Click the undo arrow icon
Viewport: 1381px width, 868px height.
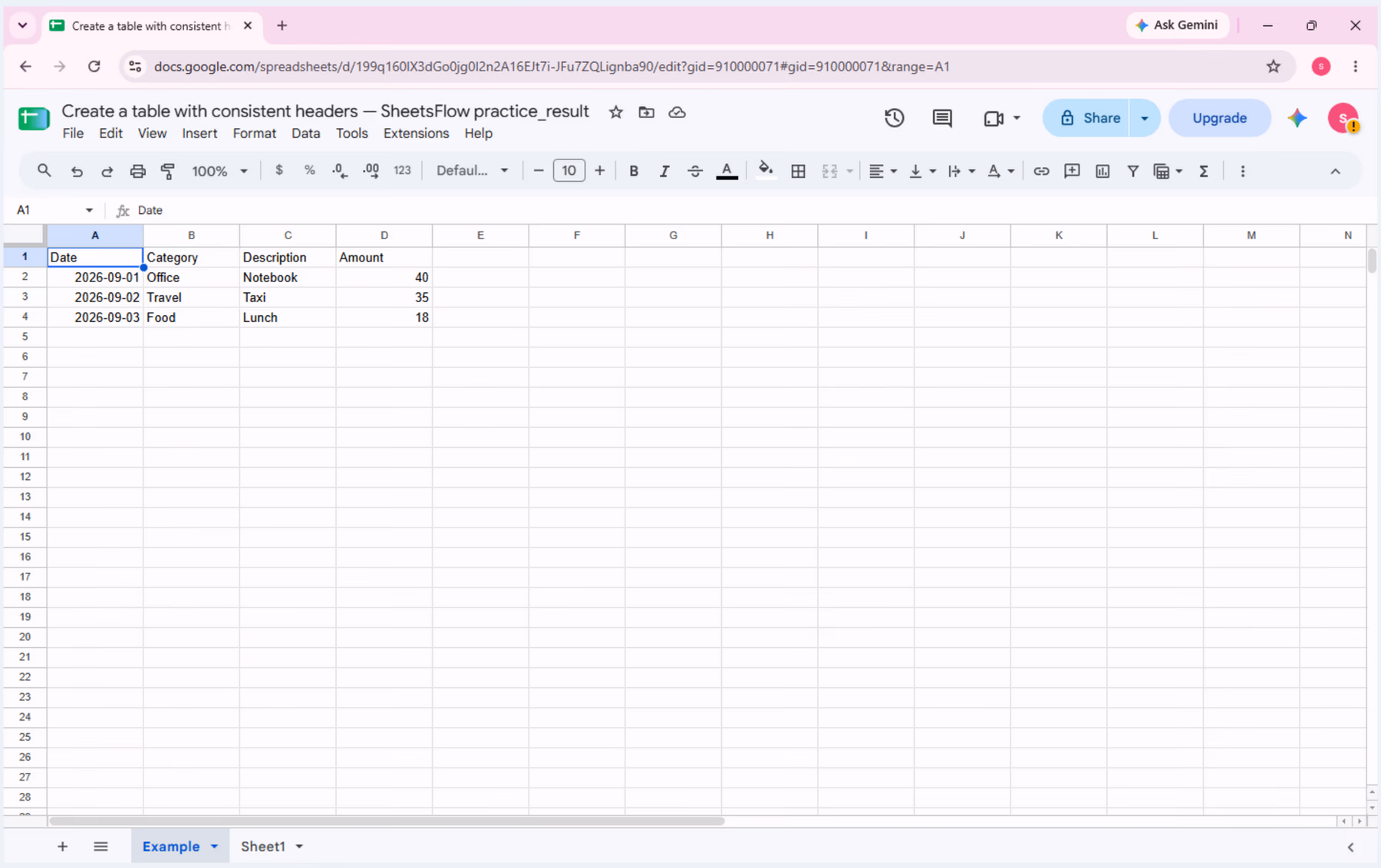[x=77, y=171]
